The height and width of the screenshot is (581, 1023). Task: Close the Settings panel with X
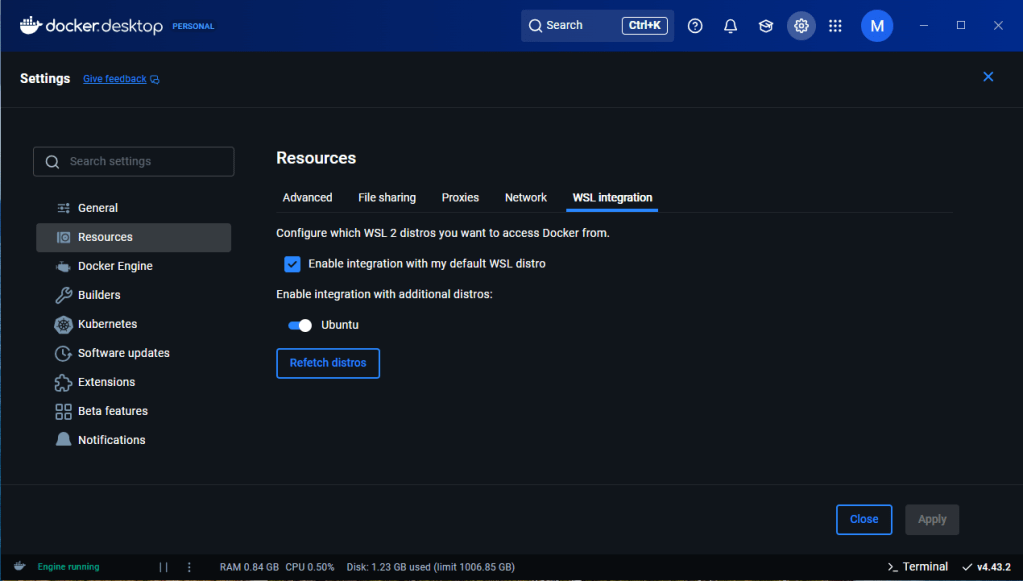click(988, 77)
